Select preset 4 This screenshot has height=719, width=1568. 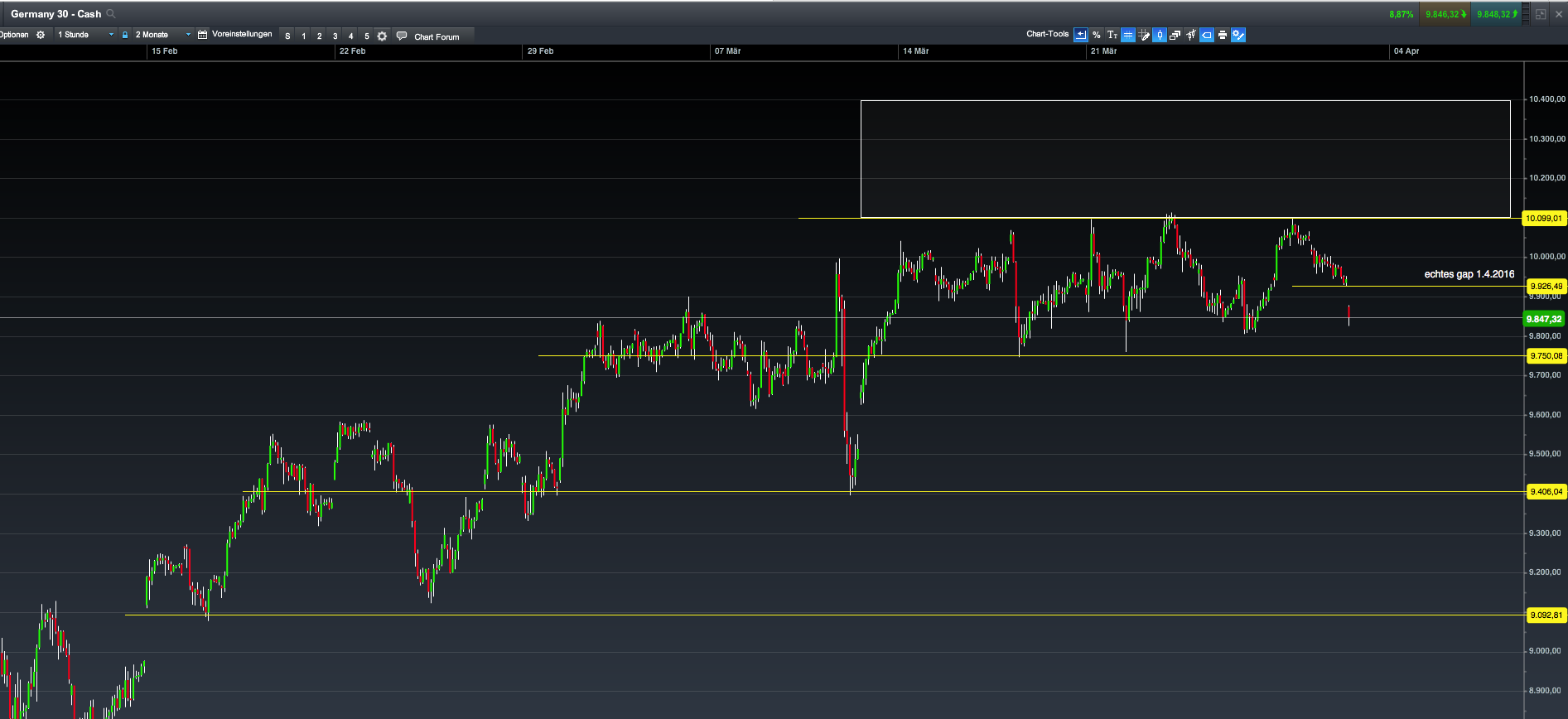click(350, 36)
